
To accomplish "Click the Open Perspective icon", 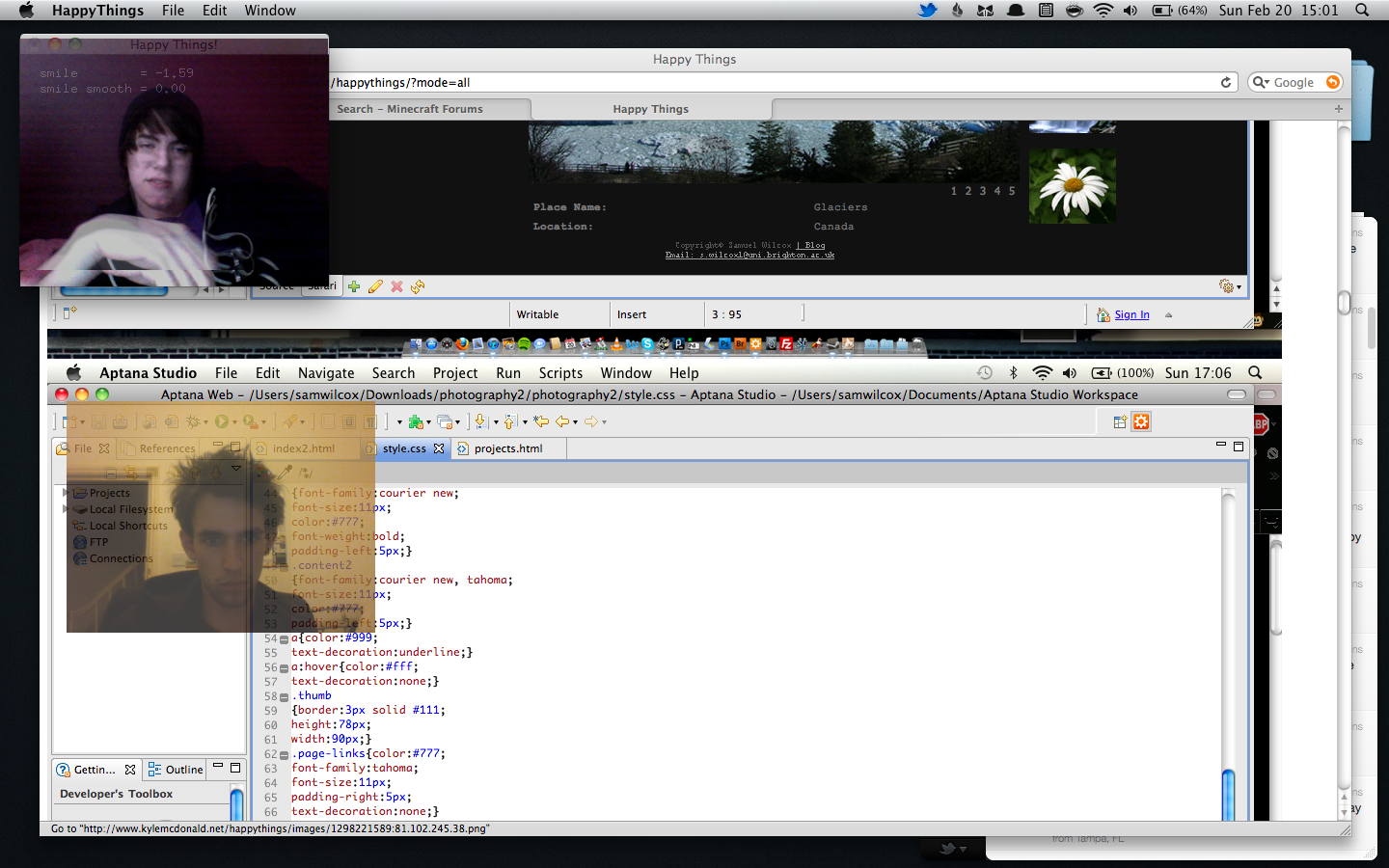I will pyautogui.click(x=1120, y=421).
